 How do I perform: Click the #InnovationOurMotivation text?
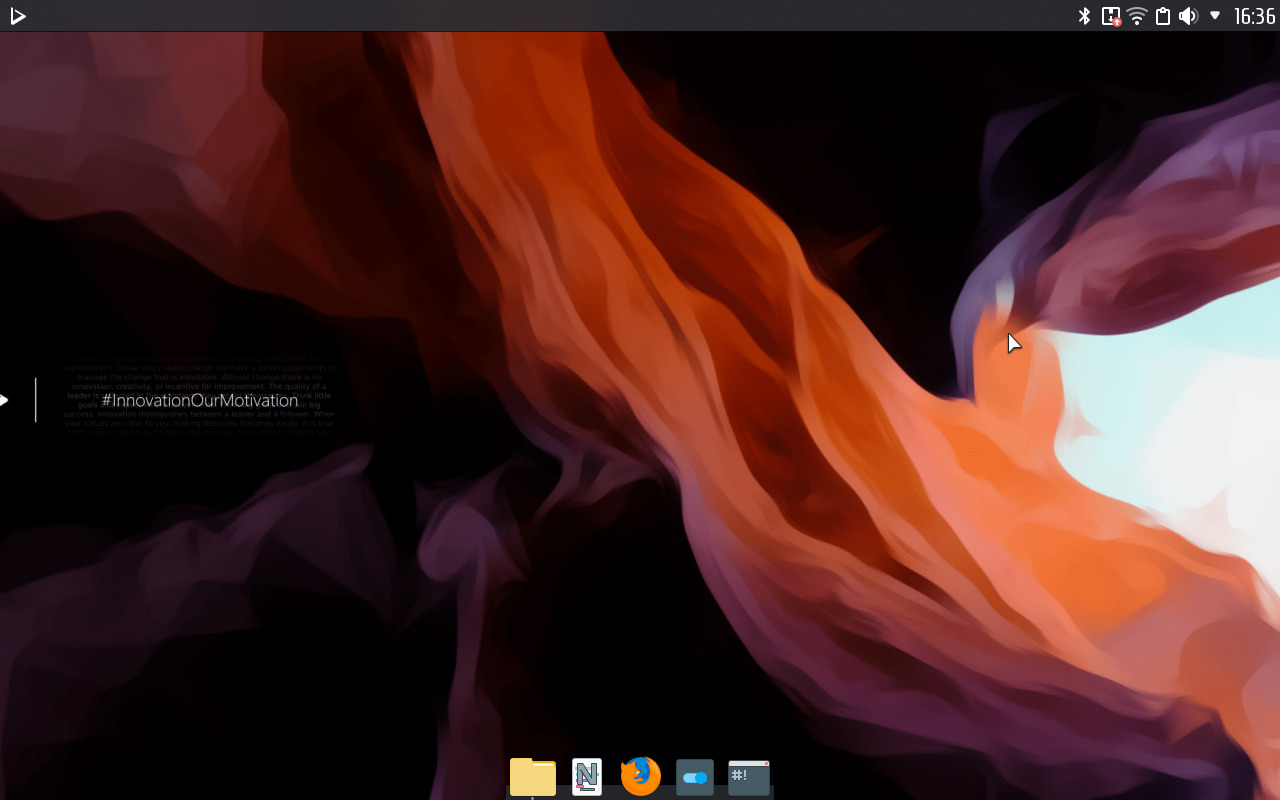coord(200,400)
